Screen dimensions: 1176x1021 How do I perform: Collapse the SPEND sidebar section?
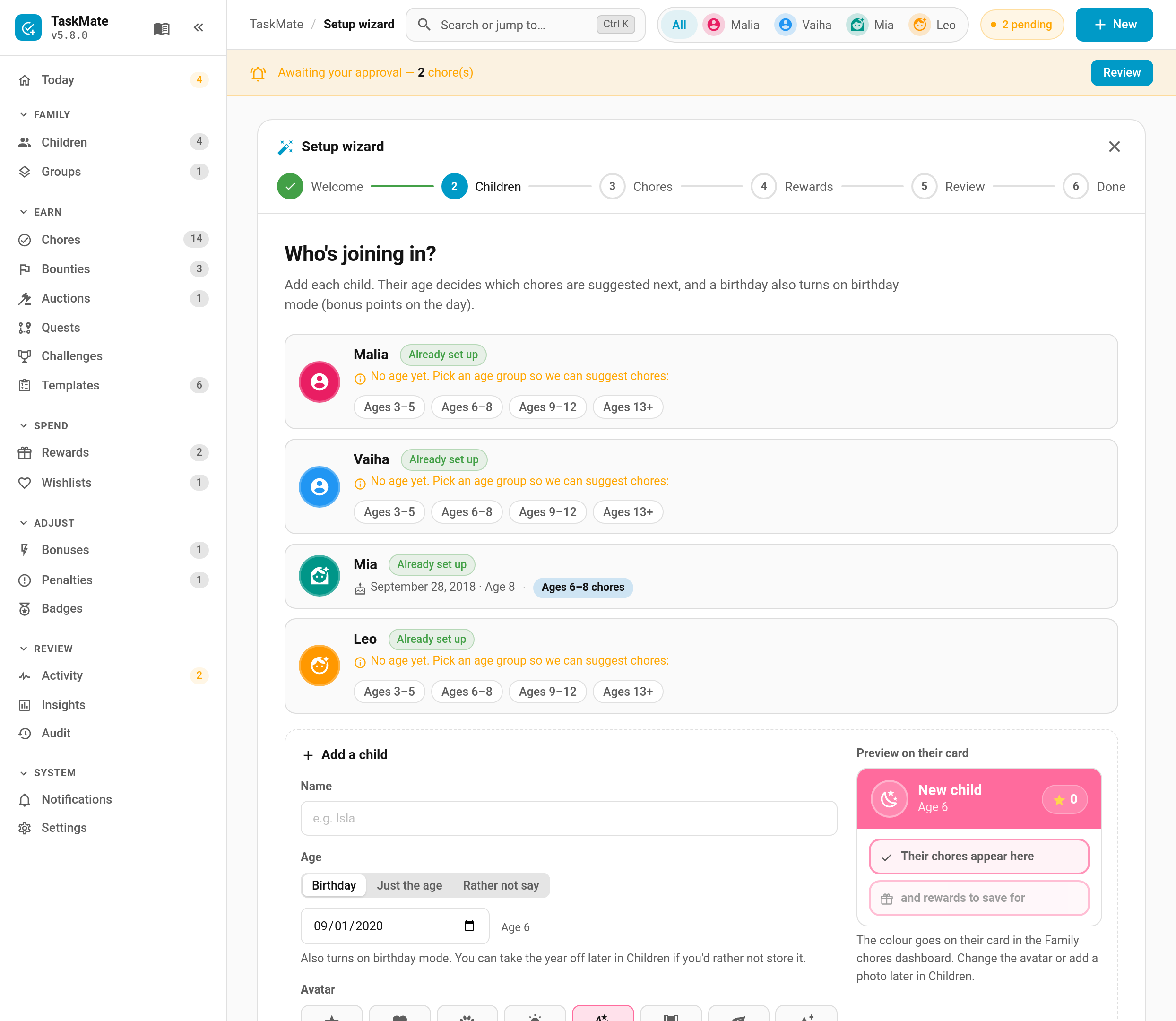(x=43, y=425)
